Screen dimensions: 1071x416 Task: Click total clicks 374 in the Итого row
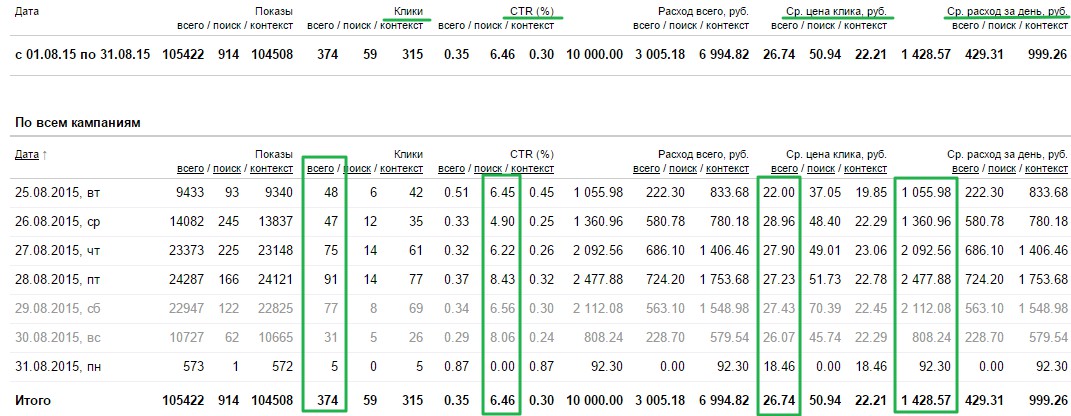tap(328, 400)
